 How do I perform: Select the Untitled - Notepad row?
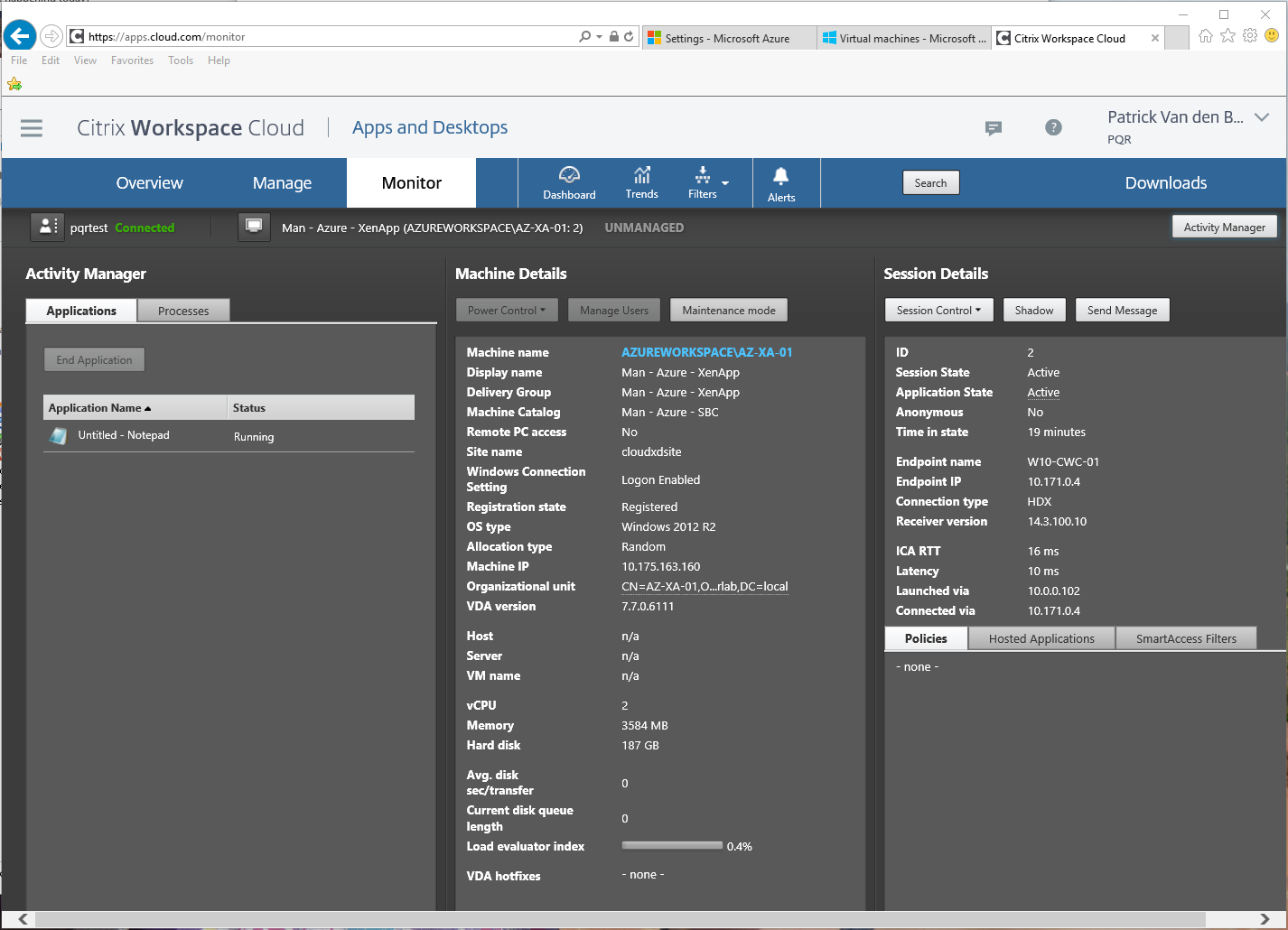click(229, 436)
